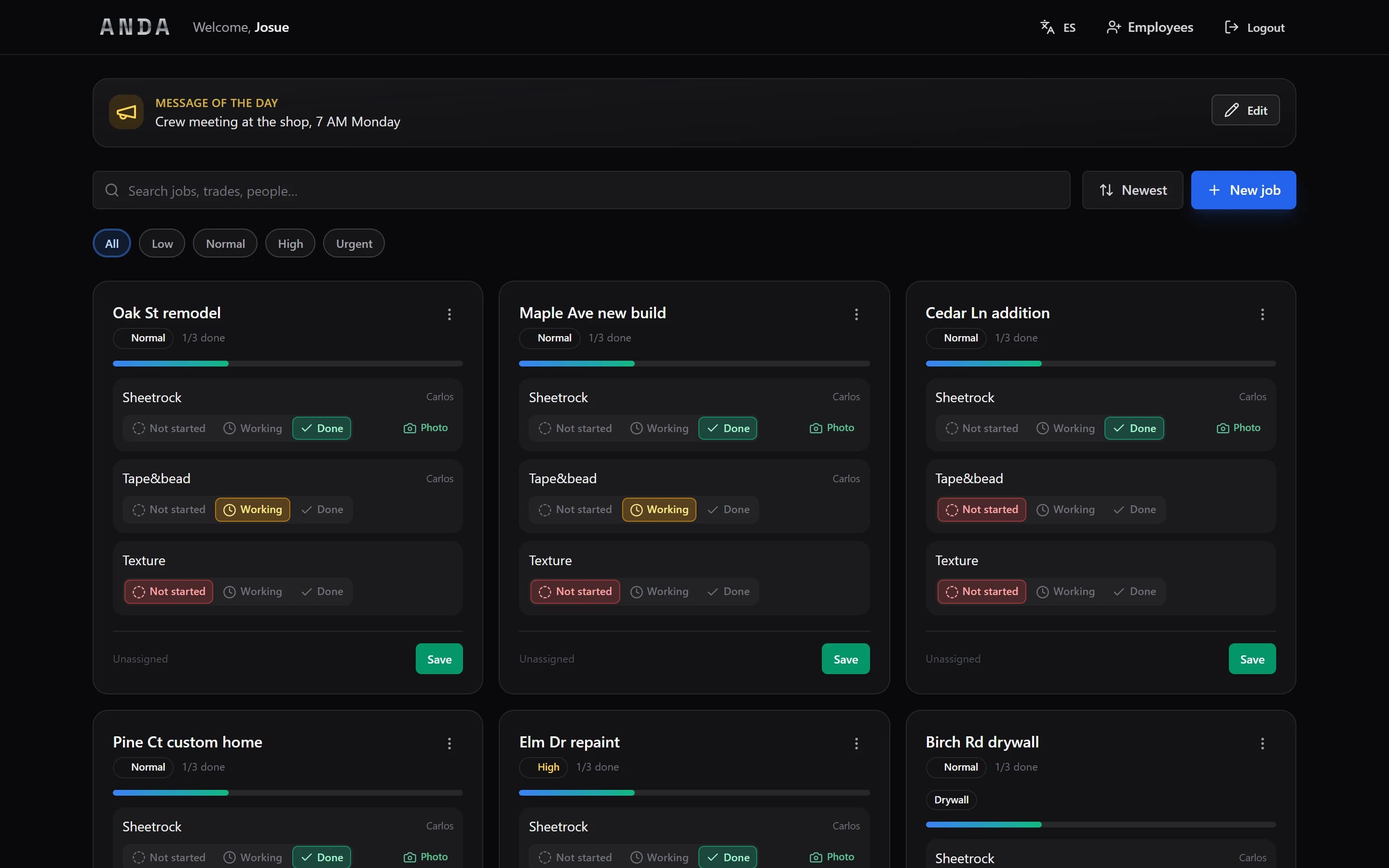Set Cedar Ln Tape&bead to Working
The image size is (1389, 868).
click(x=1066, y=509)
